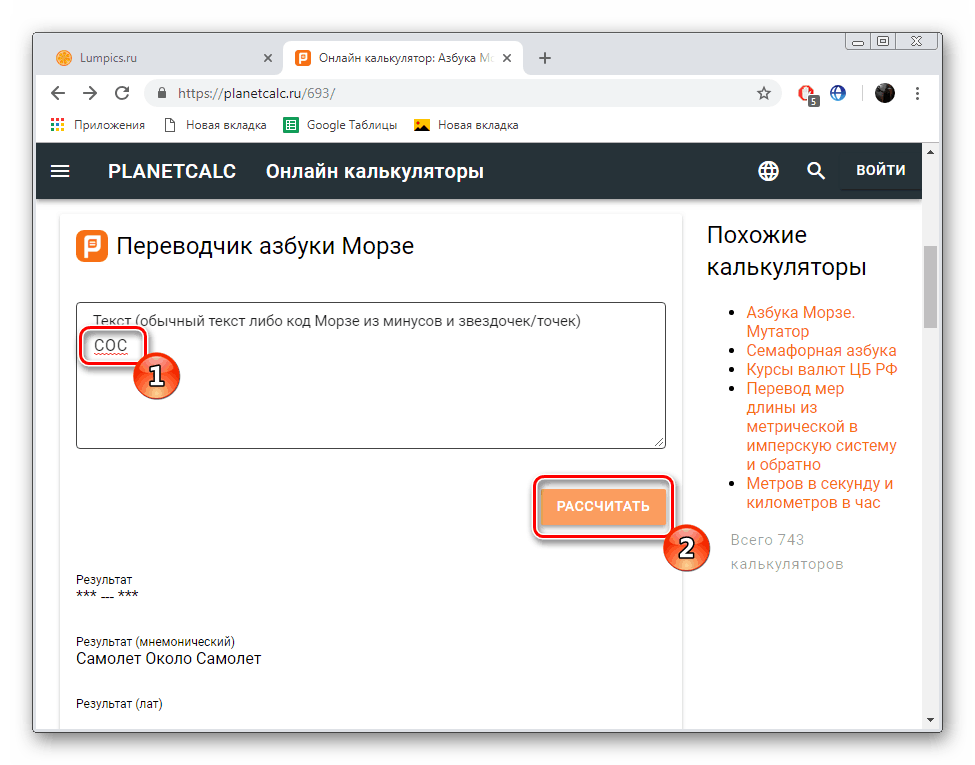Open the Курсы валют ЦБ РФ link
This screenshot has width=975, height=765.
coord(821,369)
